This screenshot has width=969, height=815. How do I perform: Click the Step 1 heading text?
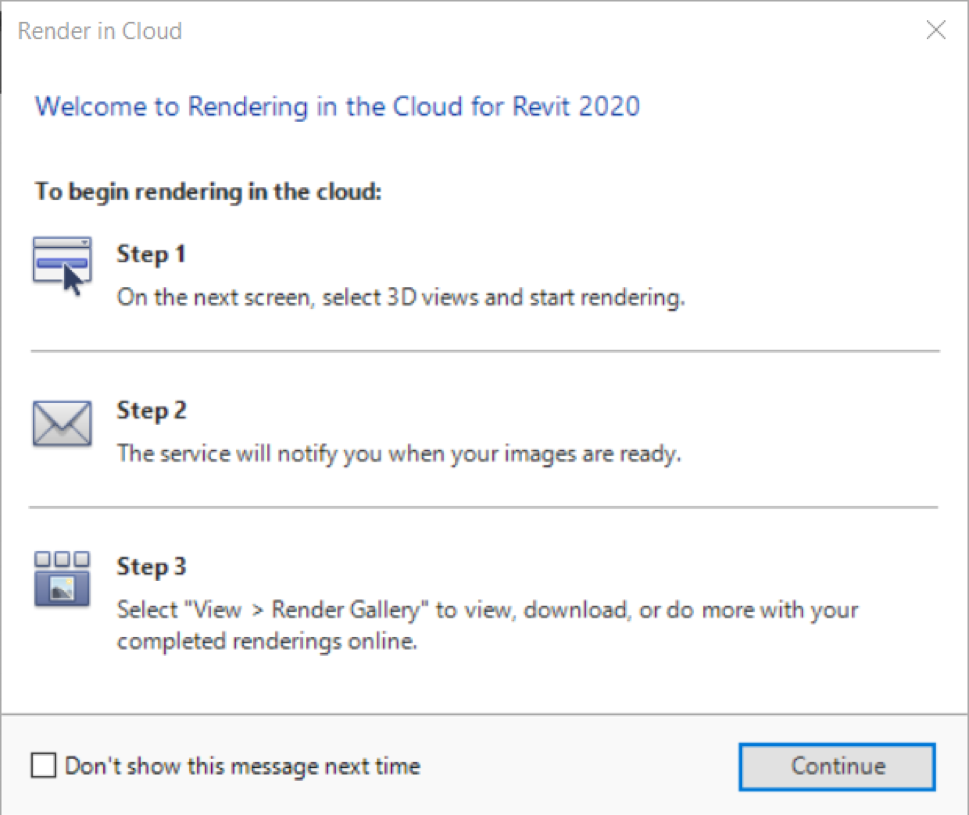151,254
